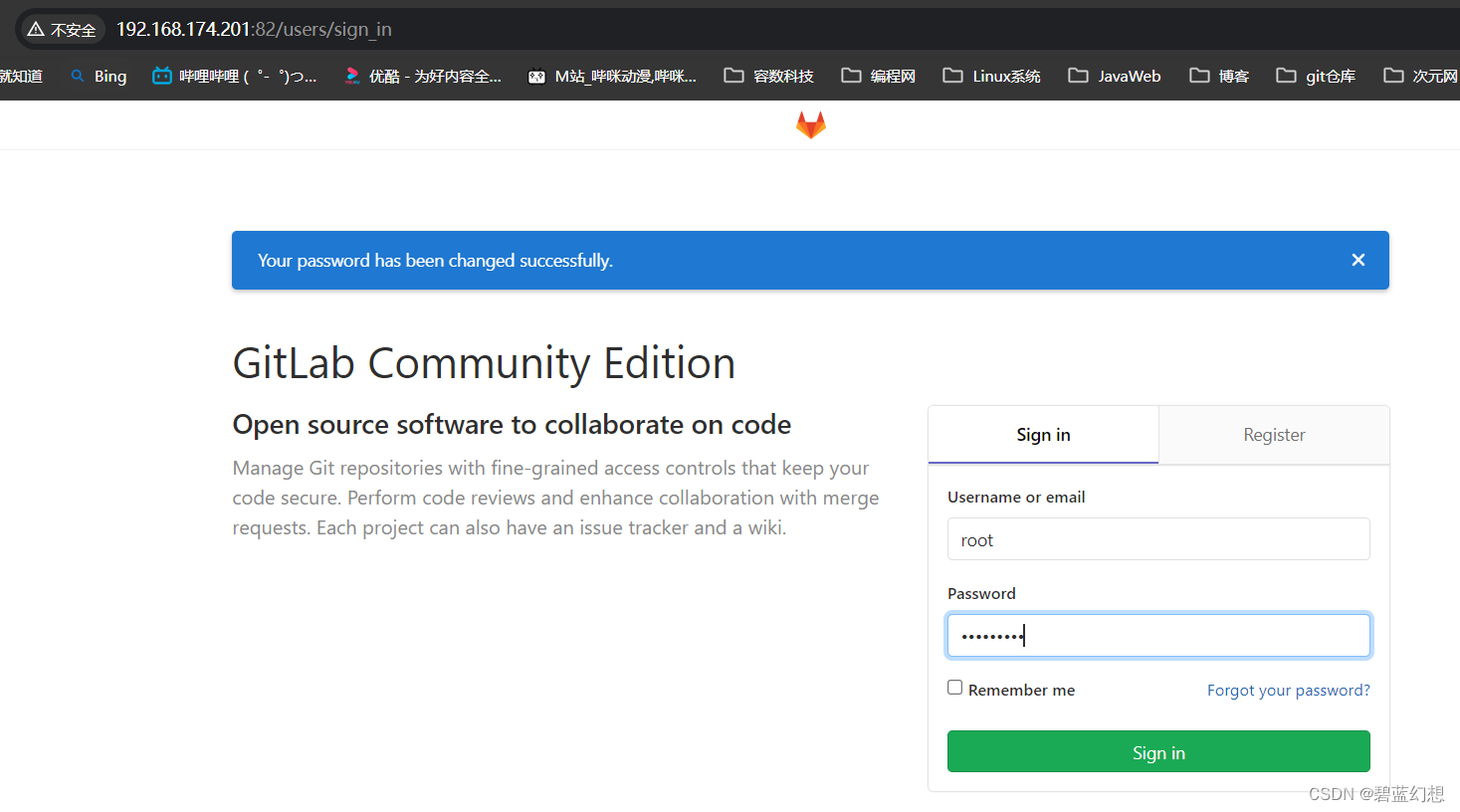The height and width of the screenshot is (812, 1460).
Task: Open the 编程网 bookmark folder
Action: tap(879, 76)
